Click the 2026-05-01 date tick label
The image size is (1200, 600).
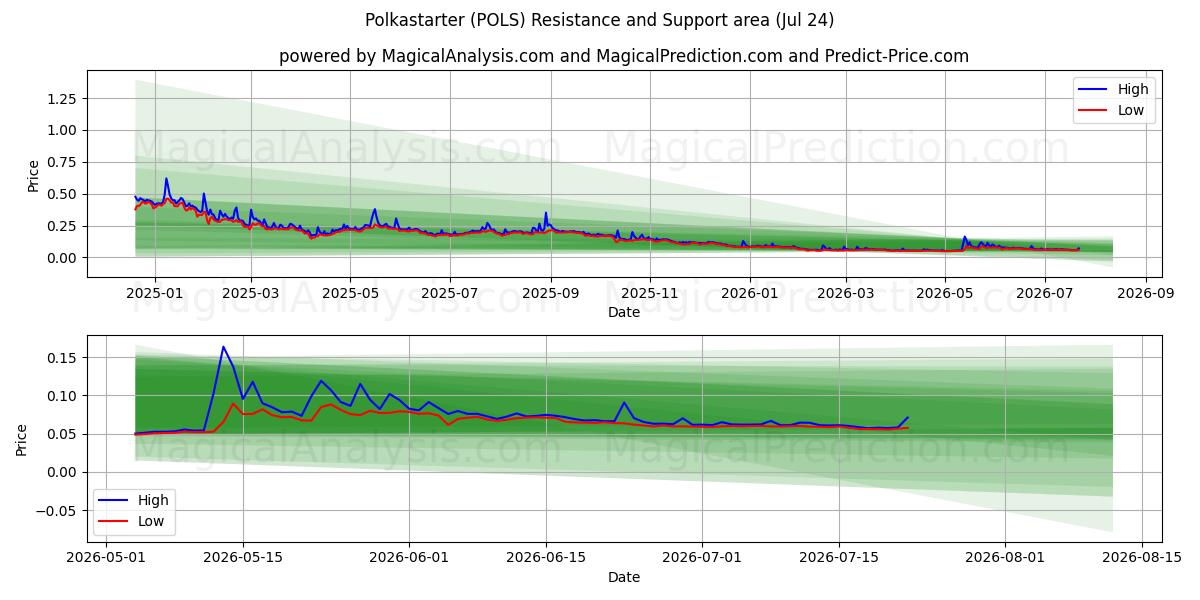pyautogui.click(x=106, y=558)
